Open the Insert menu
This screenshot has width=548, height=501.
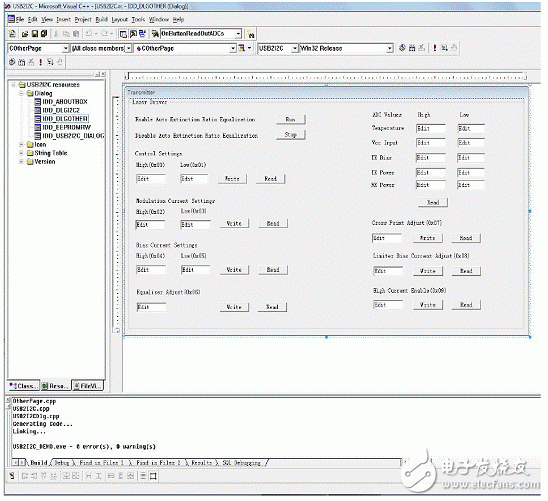(x=63, y=19)
